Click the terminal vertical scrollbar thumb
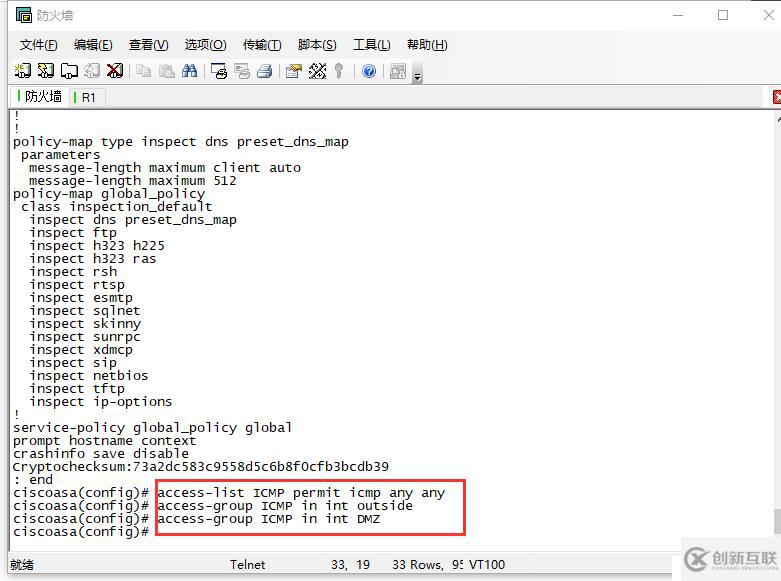The height and width of the screenshot is (581, 781). pyautogui.click(x=778, y=521)
